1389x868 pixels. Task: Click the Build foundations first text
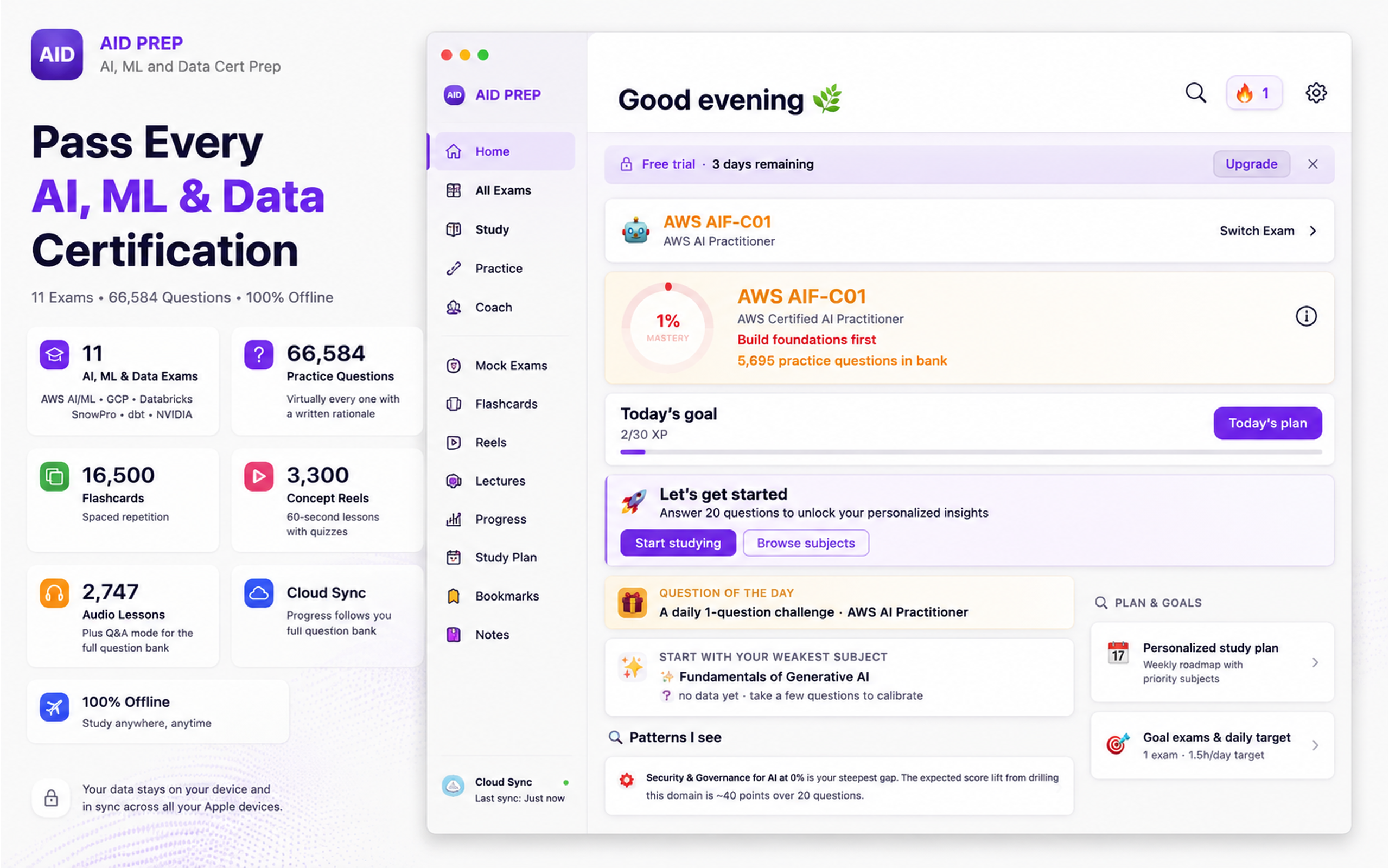click(x=806, y=340)
